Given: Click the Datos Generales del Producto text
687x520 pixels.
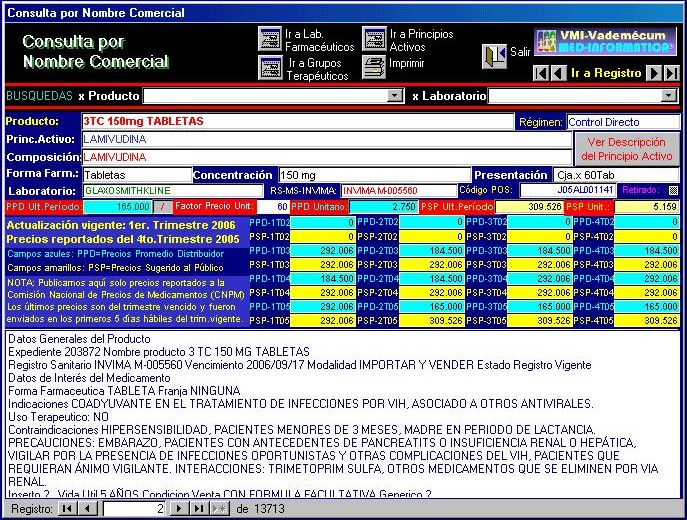Looking at the screenshot, I should pos(79,339).
